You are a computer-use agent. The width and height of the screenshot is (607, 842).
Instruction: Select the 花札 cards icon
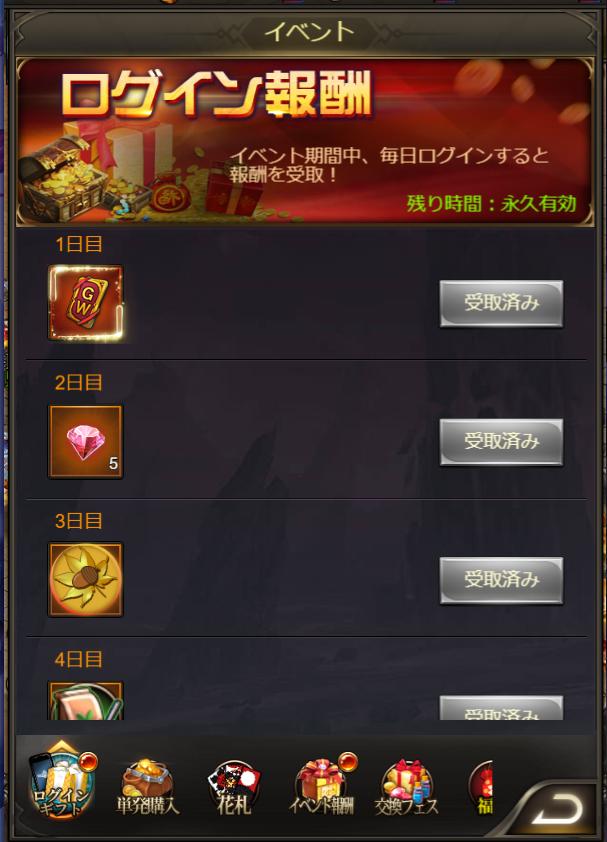(234, 787)
